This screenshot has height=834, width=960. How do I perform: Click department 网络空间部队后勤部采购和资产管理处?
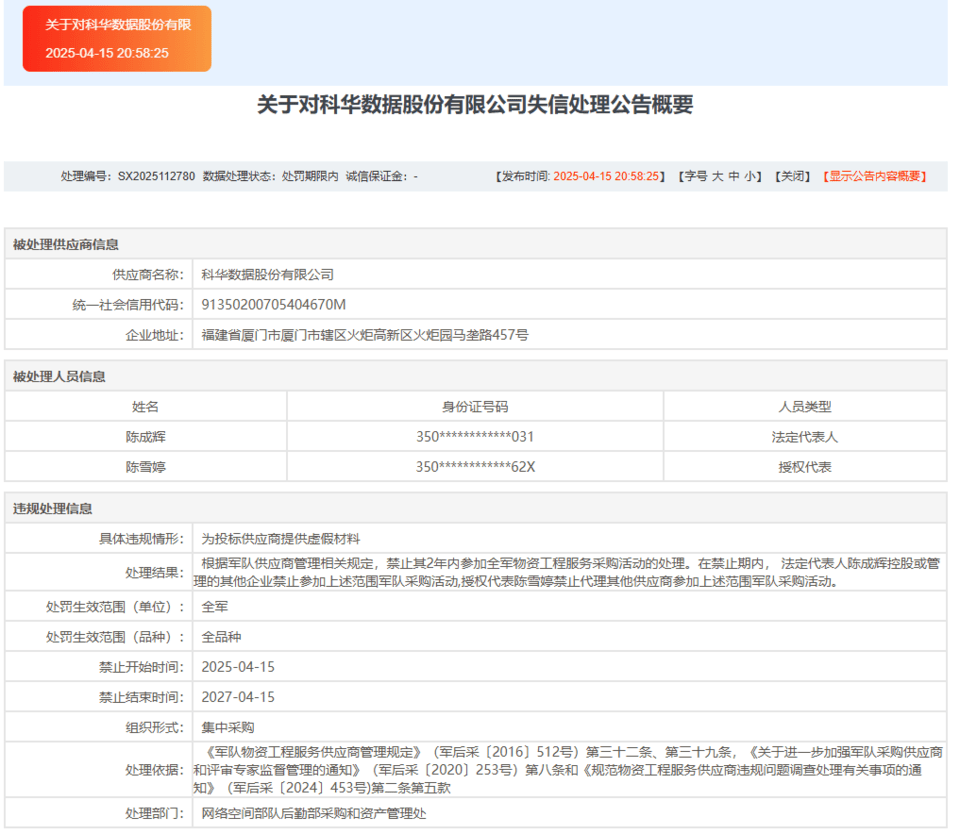click(x=313, y=813)
